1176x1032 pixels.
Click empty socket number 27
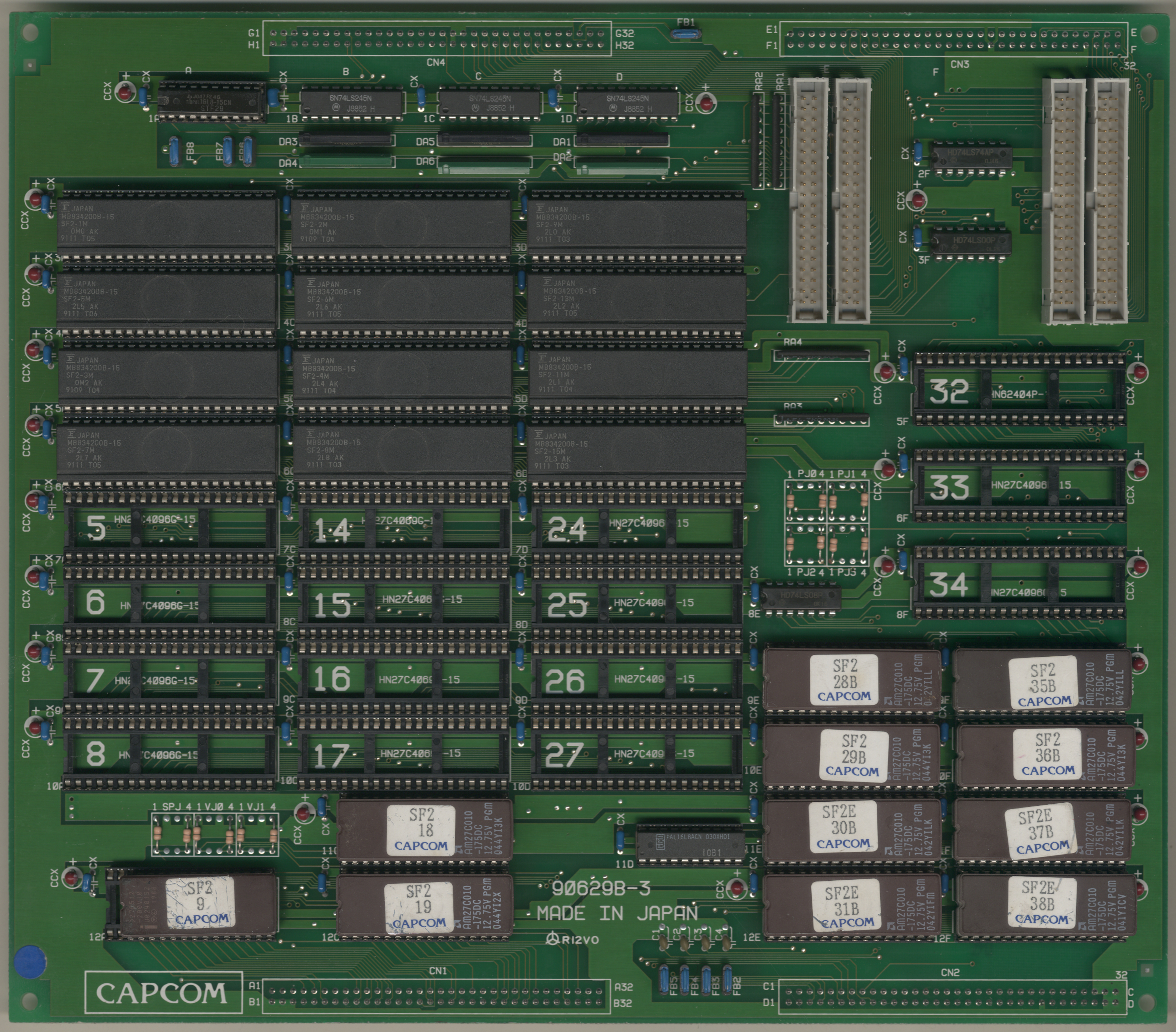638,753
